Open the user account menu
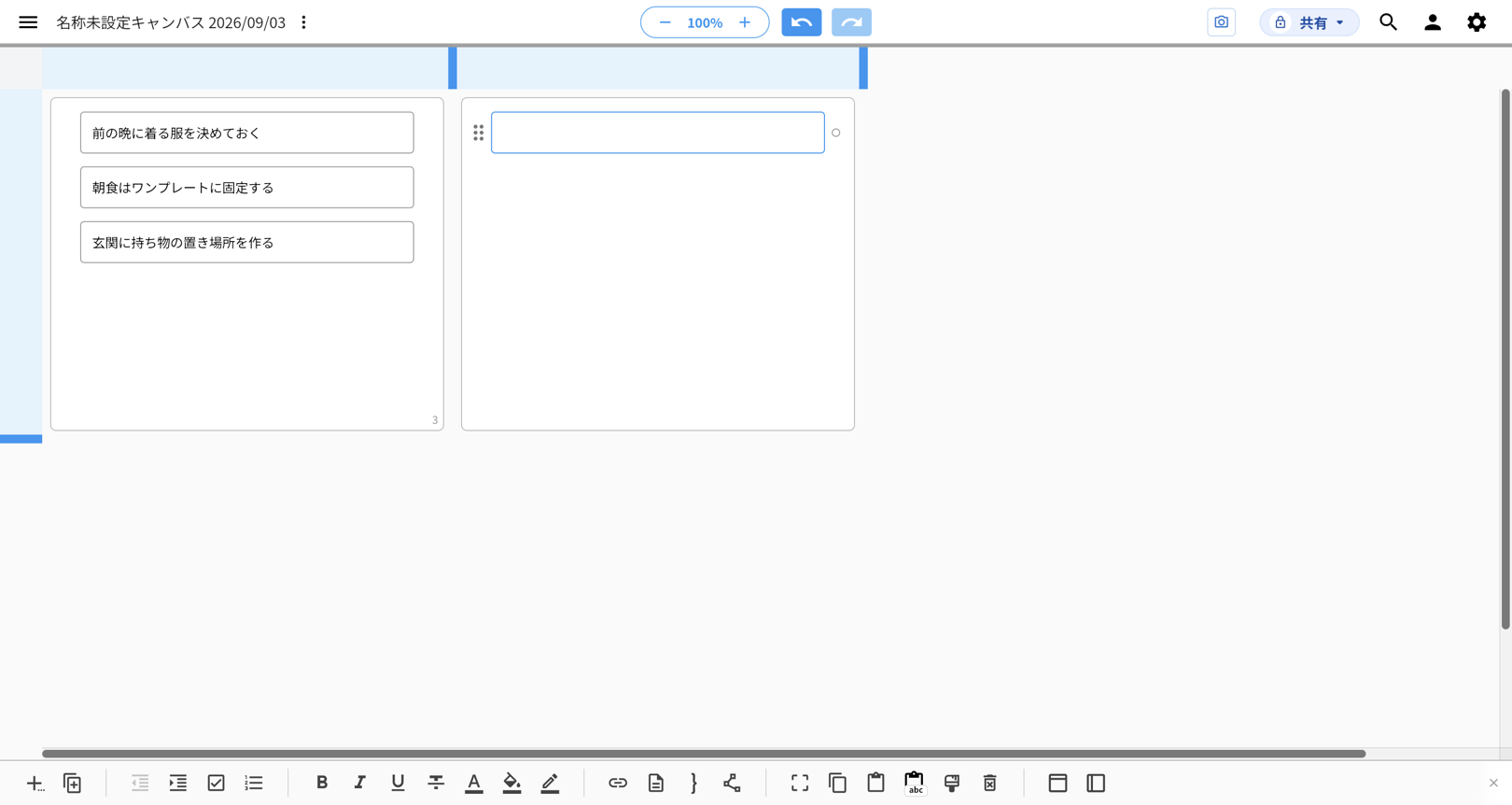This screenshot has width=1512, height=805. pyautogui.click(x=1433, y=22)
